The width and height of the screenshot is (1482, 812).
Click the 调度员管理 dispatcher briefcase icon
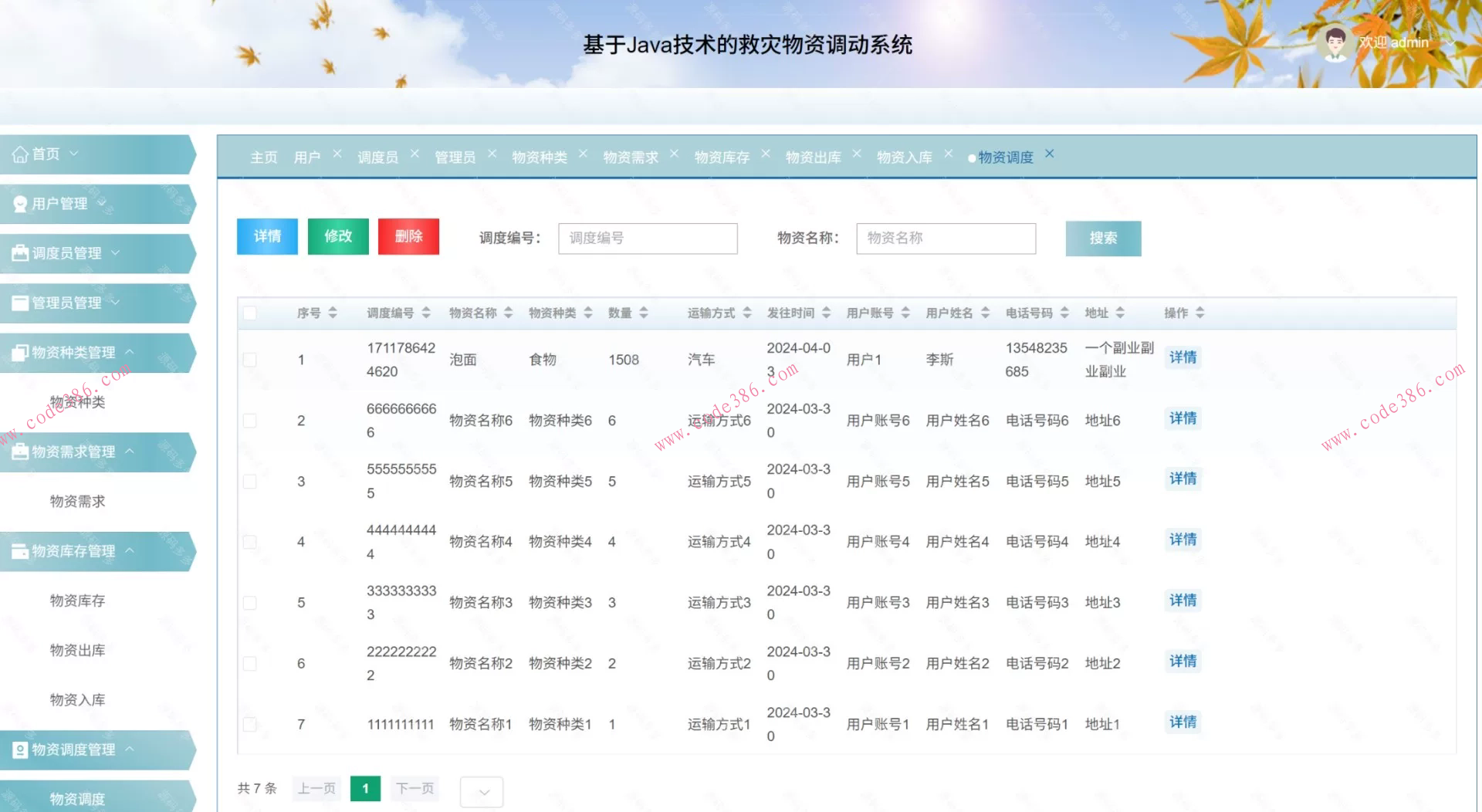pos(19,252)
